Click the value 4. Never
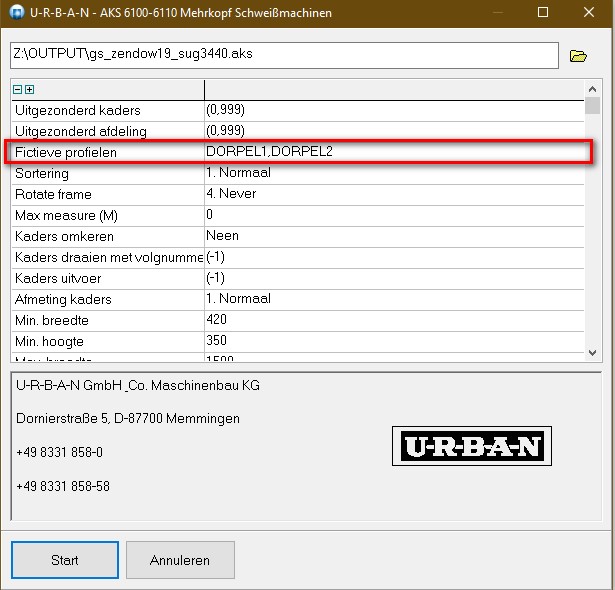 (231, 193)
